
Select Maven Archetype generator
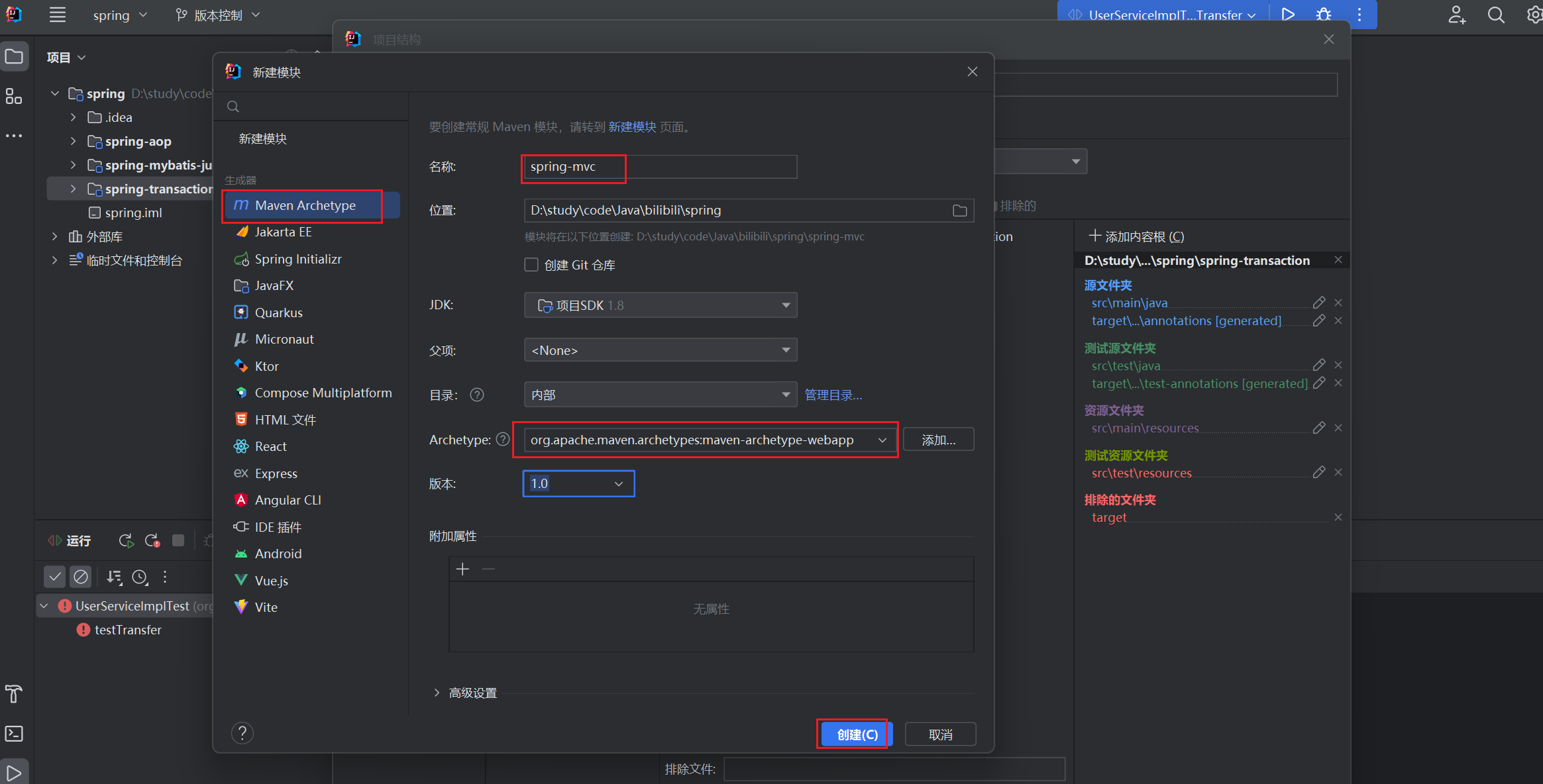tap(312, 205)
